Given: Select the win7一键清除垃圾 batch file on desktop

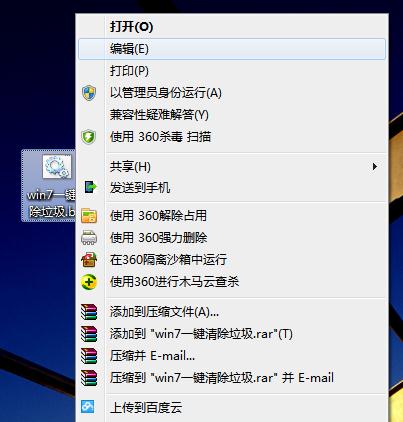Looking at the screenshot, I should 49,186.
